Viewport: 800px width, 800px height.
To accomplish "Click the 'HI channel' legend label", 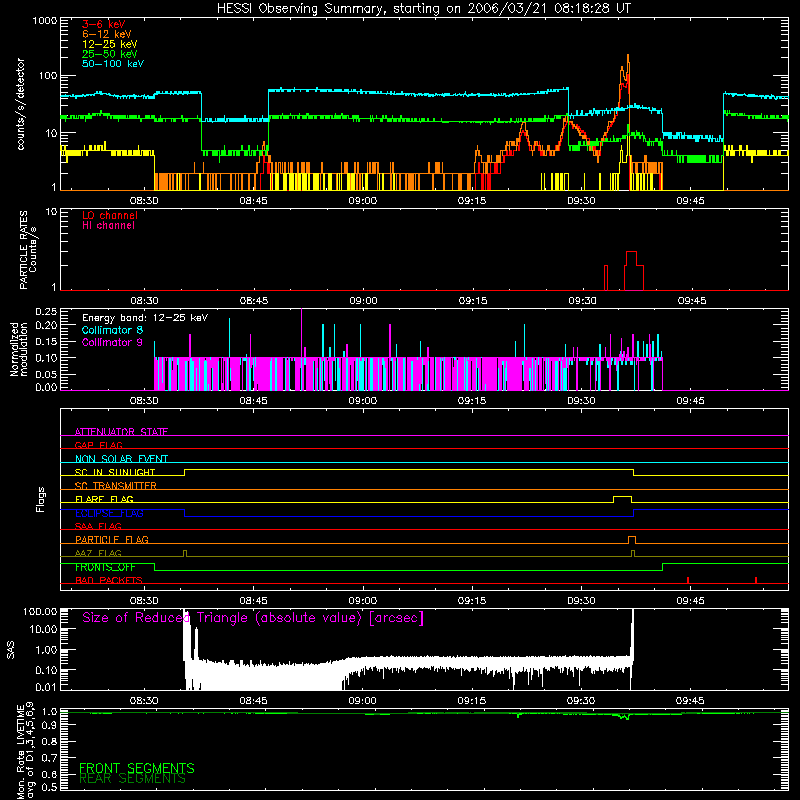I will [108, 226].
